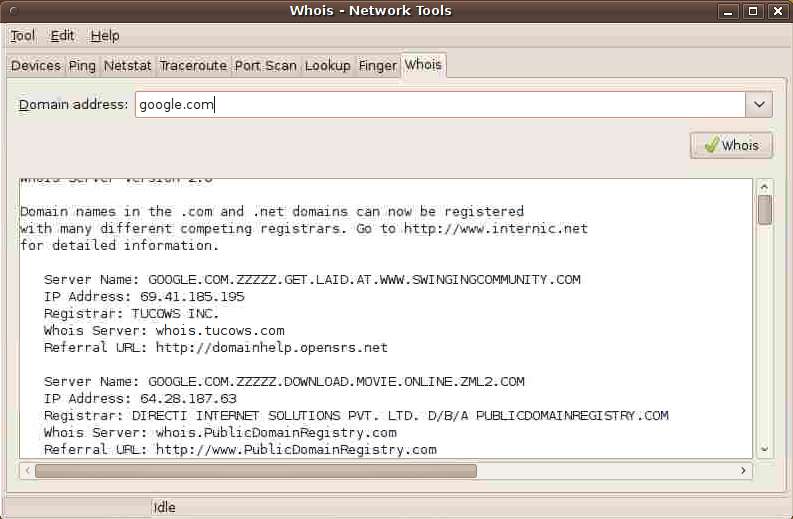Click the vertical scrollbar up arrow

pos(764,187)
